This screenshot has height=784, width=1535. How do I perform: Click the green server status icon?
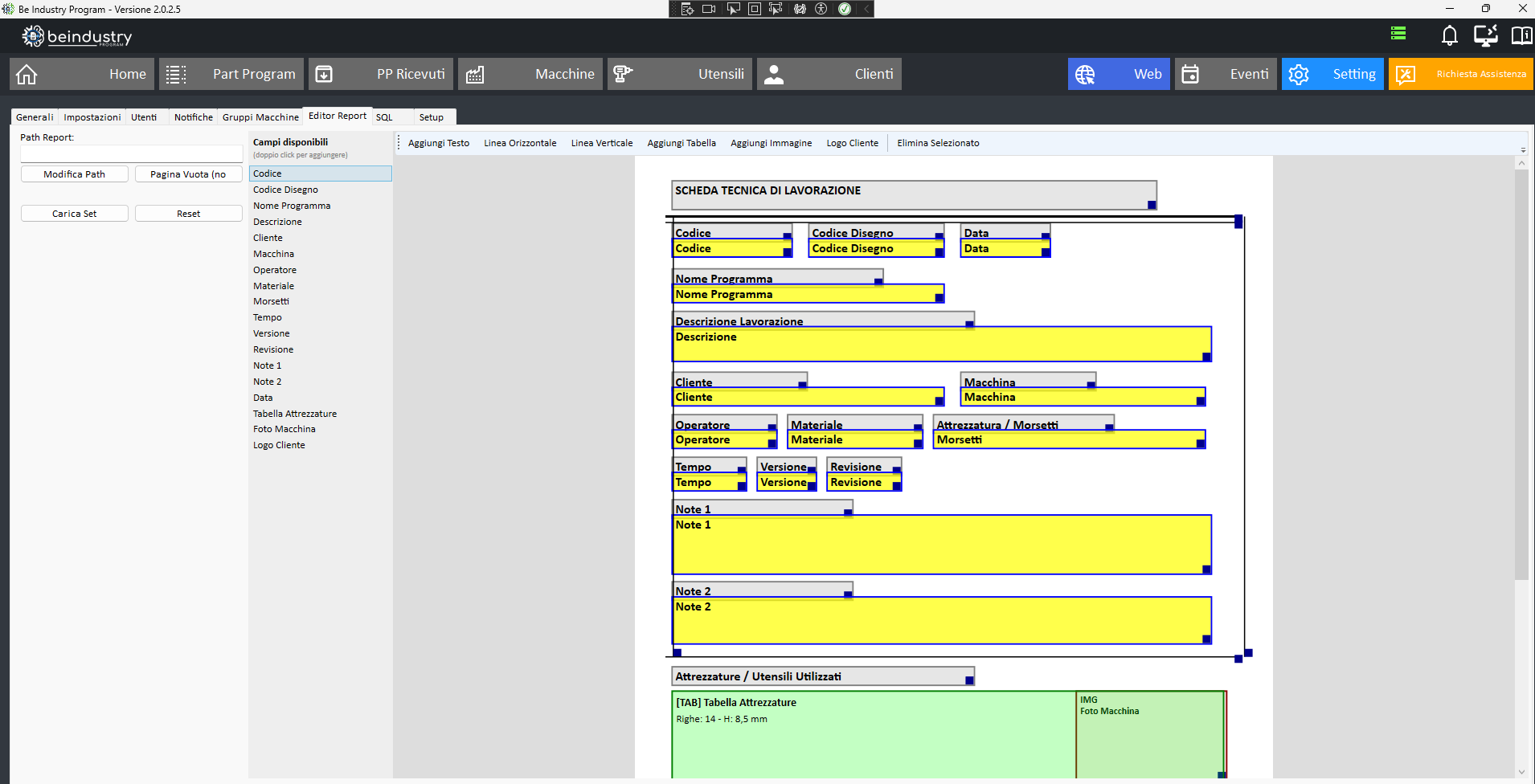tap(1398, 33)
